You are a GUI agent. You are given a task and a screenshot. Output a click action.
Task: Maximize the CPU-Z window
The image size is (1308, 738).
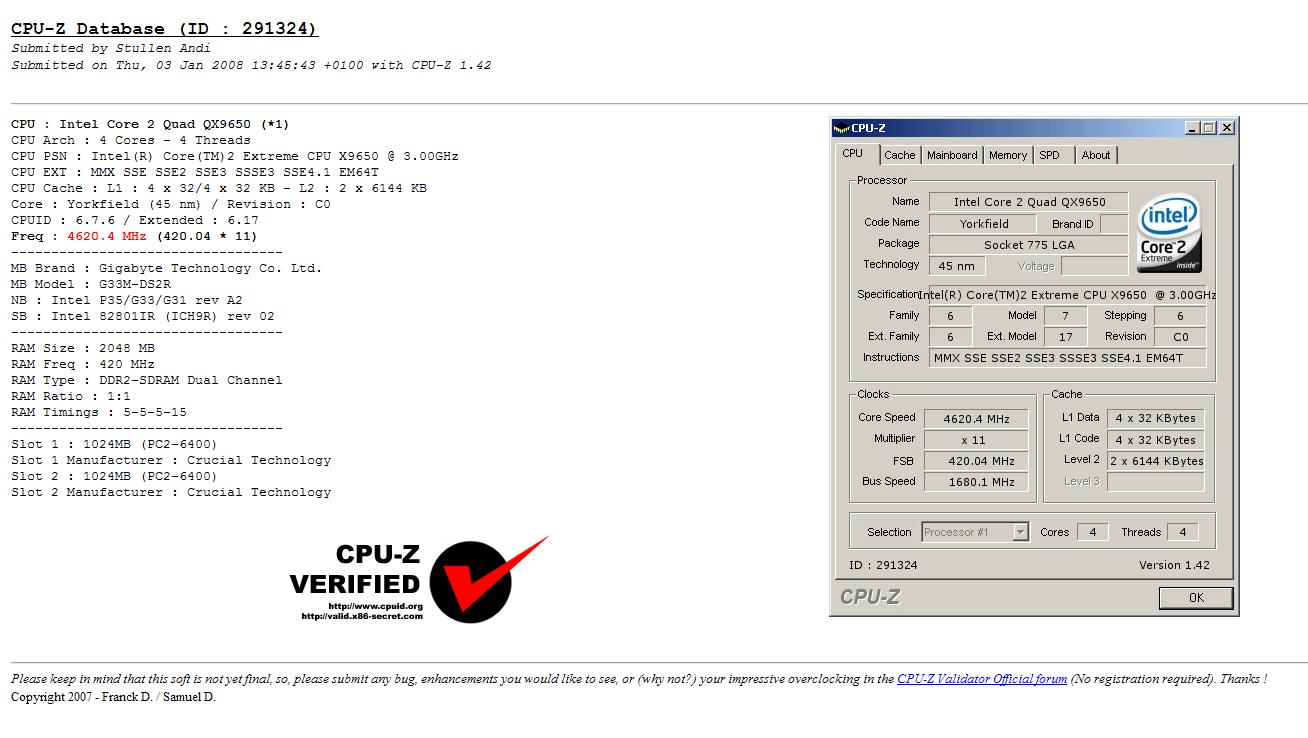tap(1209, 128)
